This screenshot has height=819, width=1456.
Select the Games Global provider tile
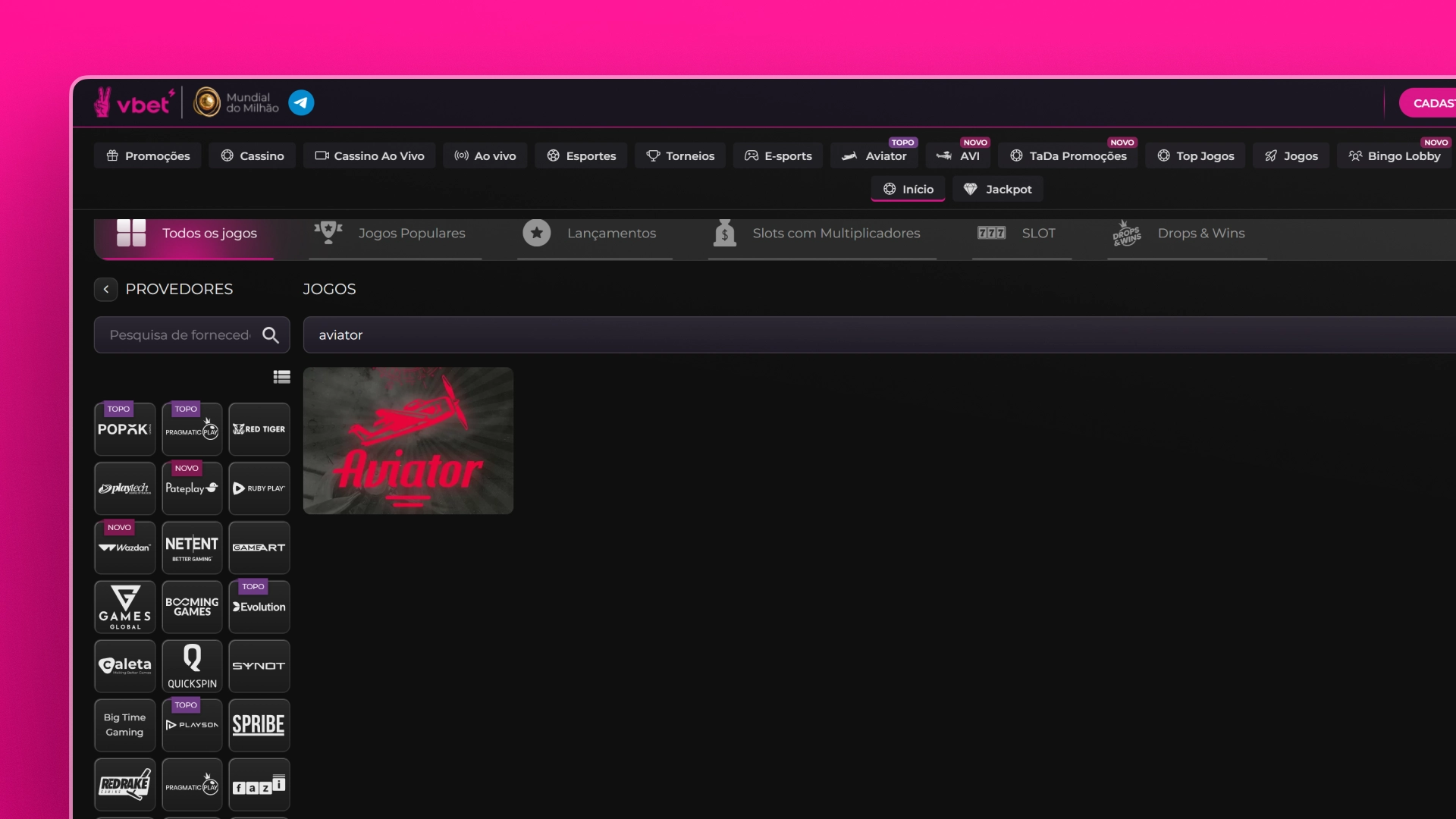tap(125, 607)
